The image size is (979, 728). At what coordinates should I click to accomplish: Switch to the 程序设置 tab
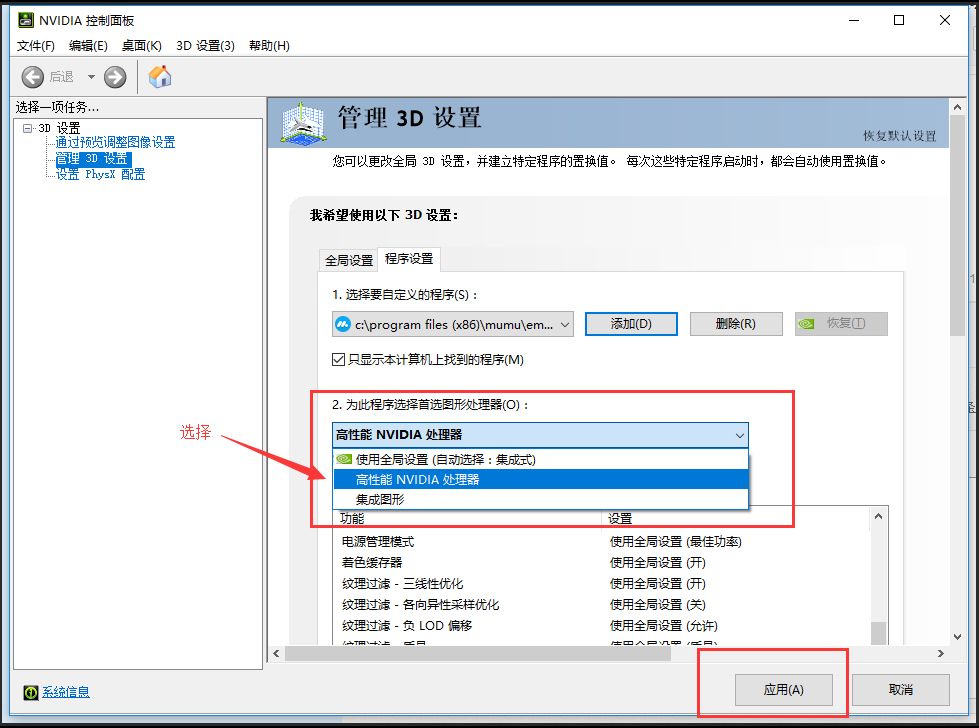click(x=409, y=259)
